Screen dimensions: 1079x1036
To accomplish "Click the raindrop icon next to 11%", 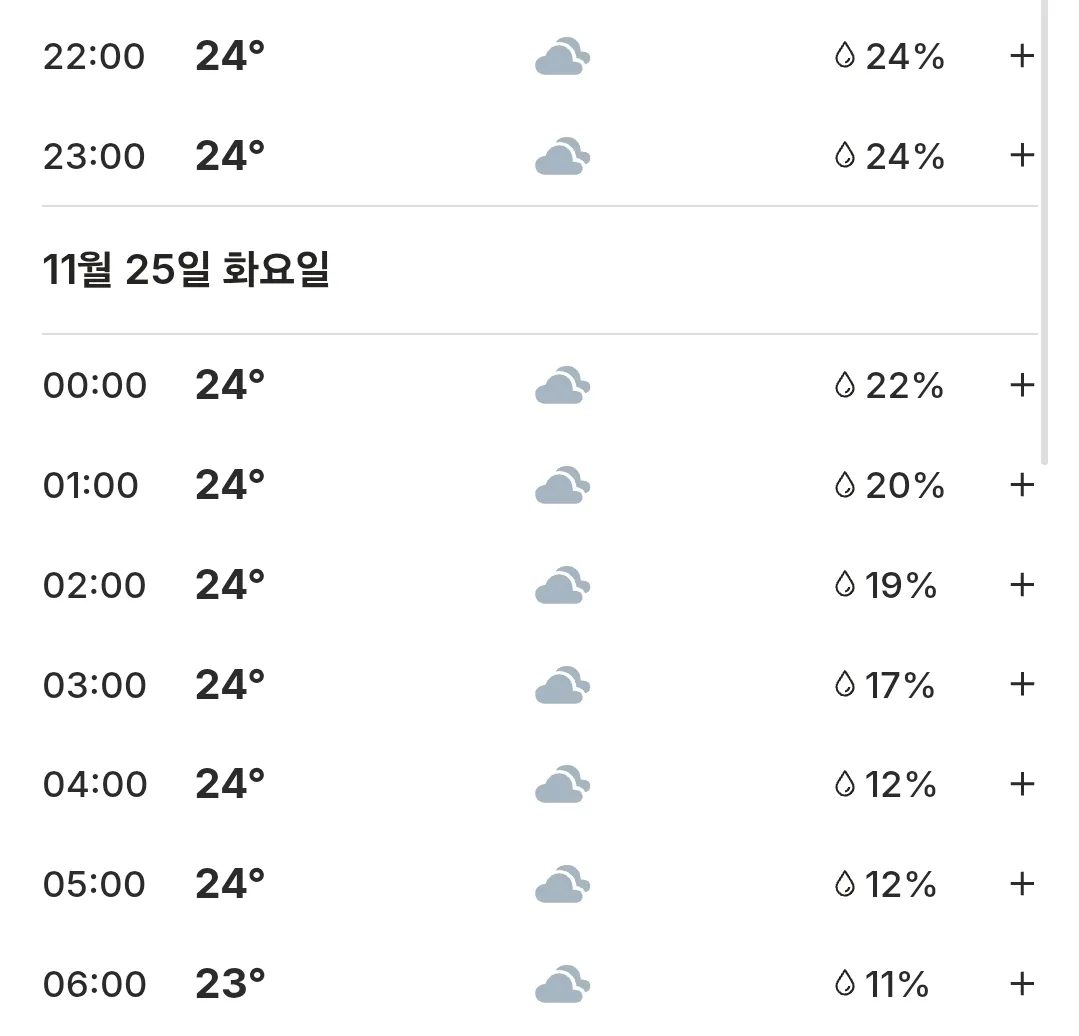I will point(844,984).
